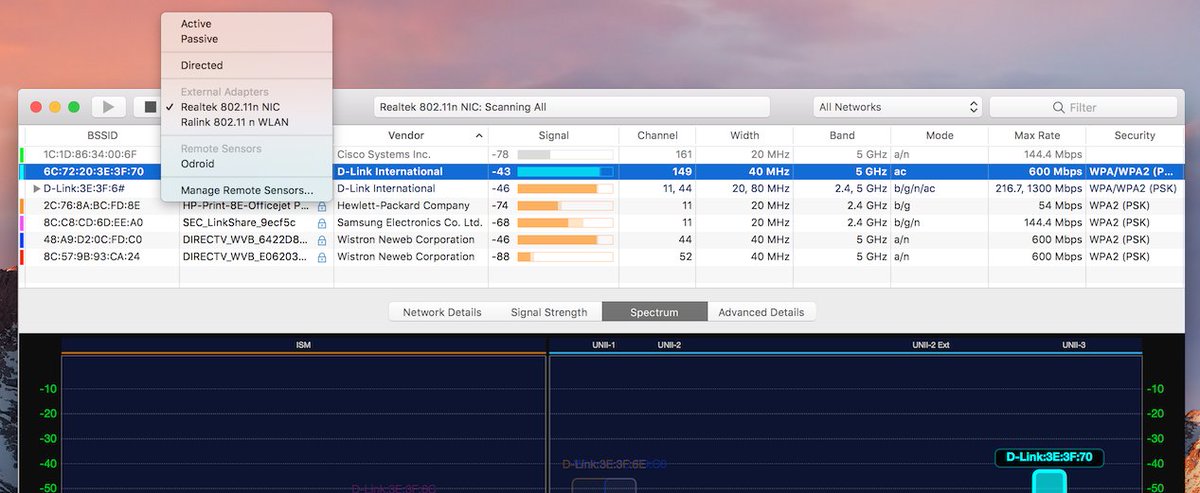Select Odroid remote sensor
This screenshot has height=493, width=1200.
click(198, 164)
